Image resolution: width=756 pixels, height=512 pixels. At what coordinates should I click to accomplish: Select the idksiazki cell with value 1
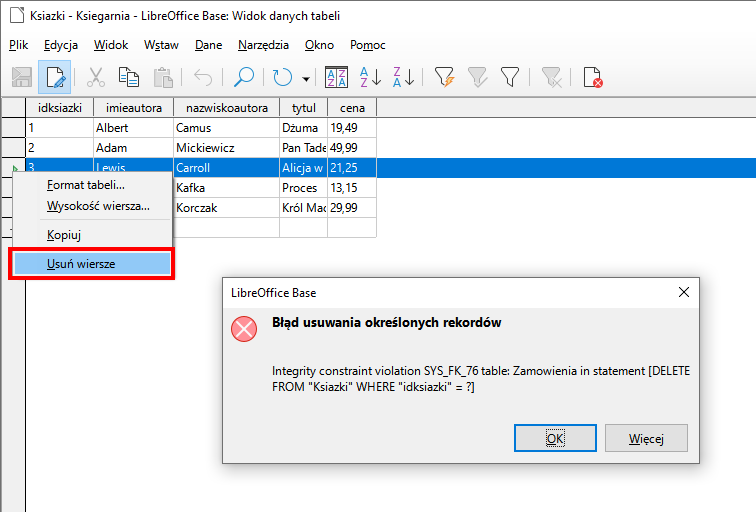60,128
